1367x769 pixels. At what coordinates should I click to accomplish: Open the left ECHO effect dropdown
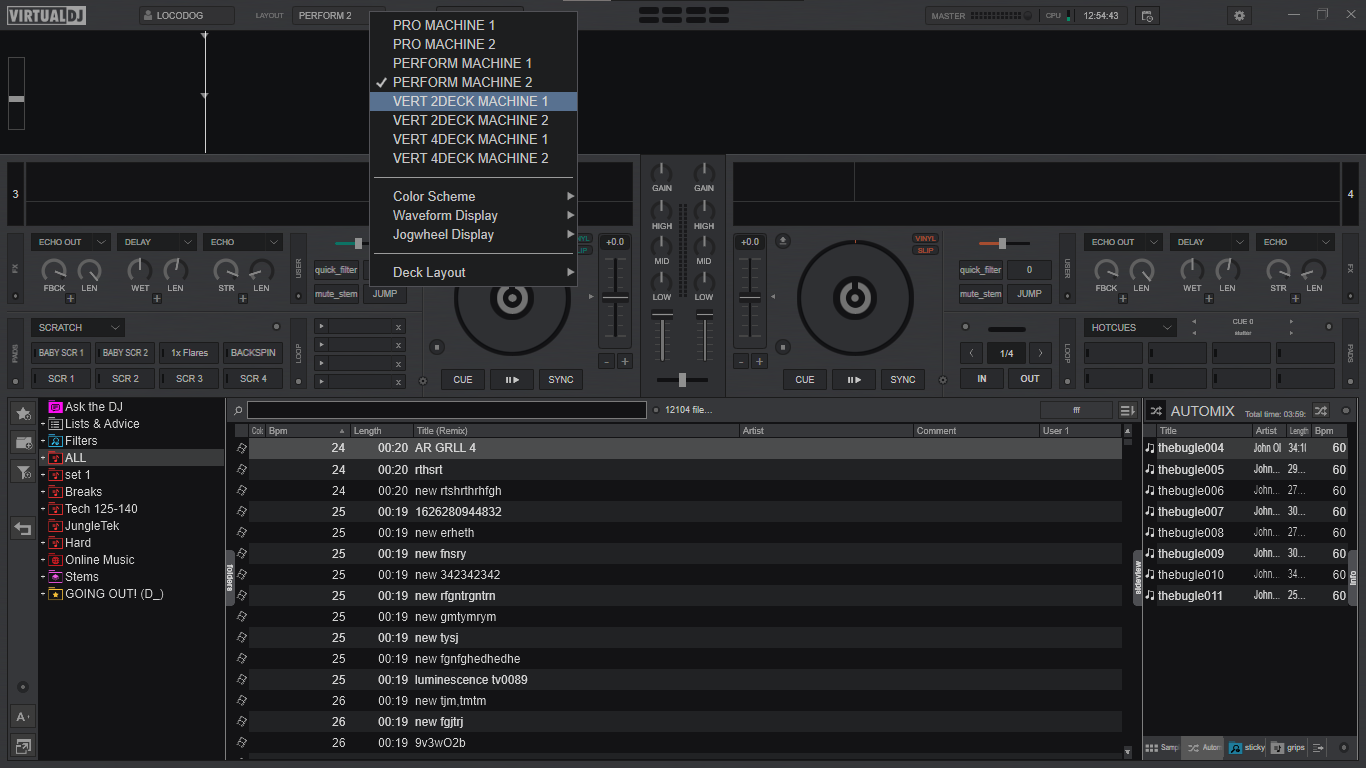coord(243,242)
